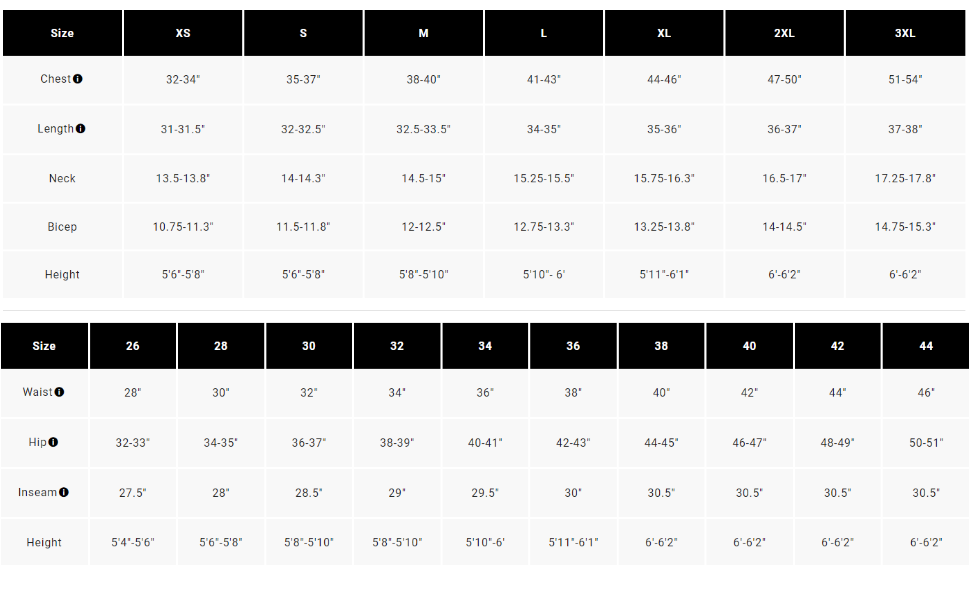Click the Hip info icon
The height and width of the screenshot is (600, 970).
pos(53,442)
